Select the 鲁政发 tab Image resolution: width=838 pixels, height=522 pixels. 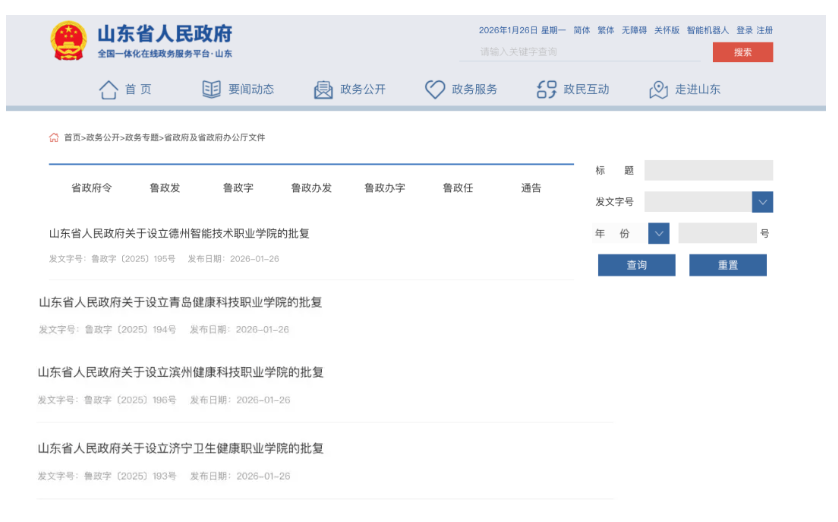165,188
